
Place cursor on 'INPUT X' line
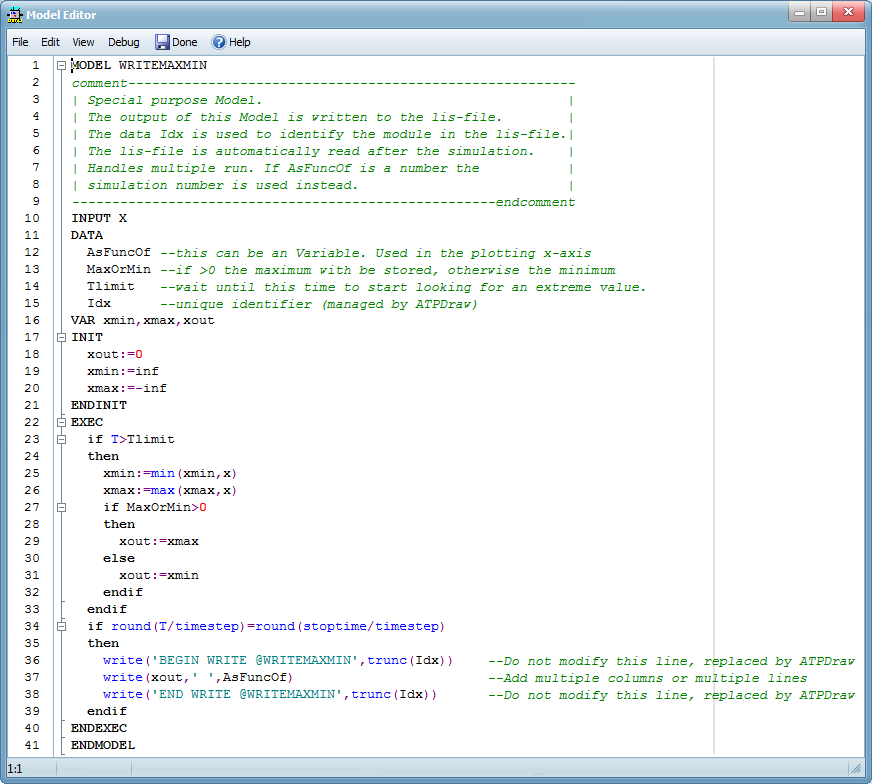tap(99, 219)
